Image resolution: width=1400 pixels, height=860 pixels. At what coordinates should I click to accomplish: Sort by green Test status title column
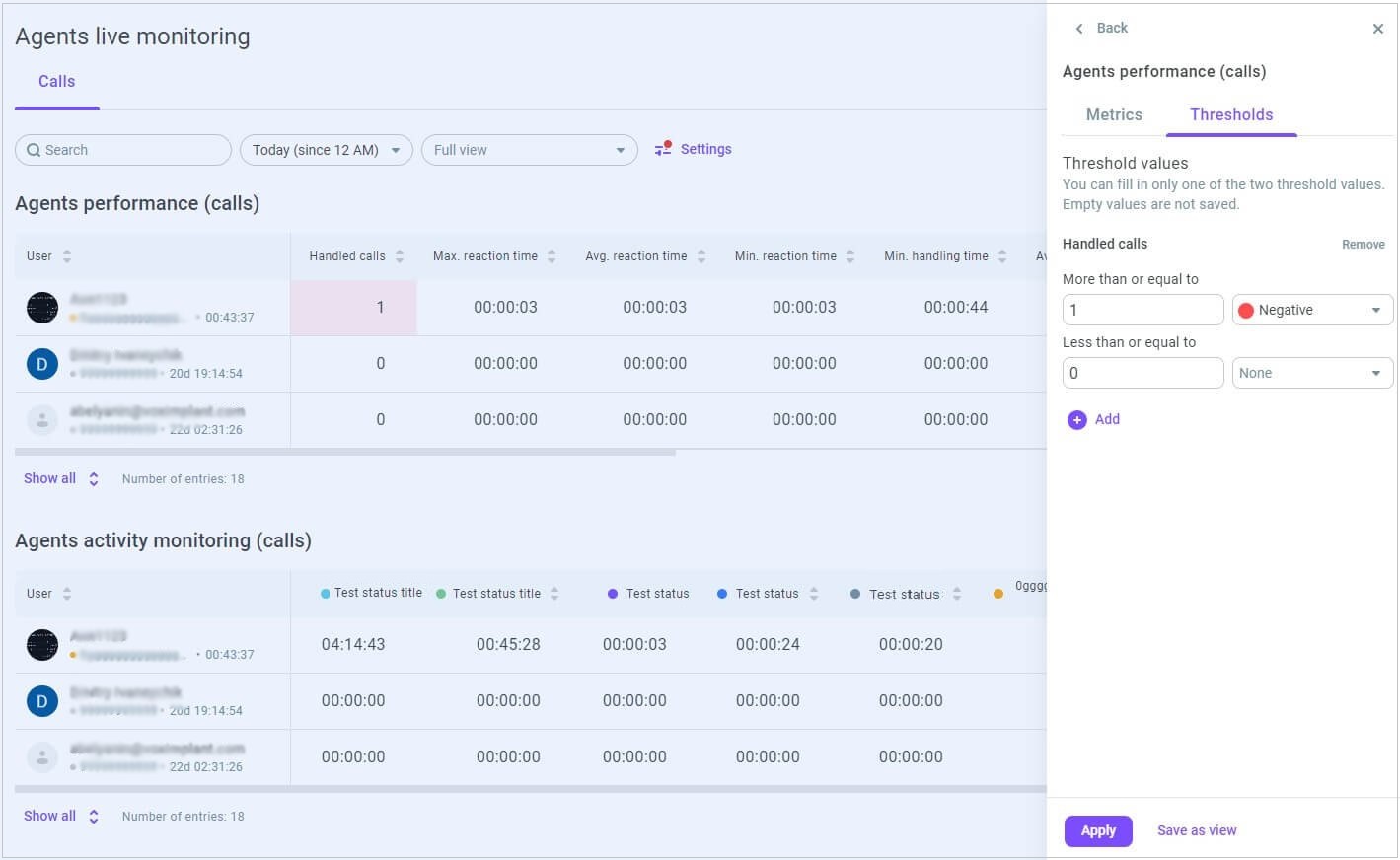(x=554, y=594)
